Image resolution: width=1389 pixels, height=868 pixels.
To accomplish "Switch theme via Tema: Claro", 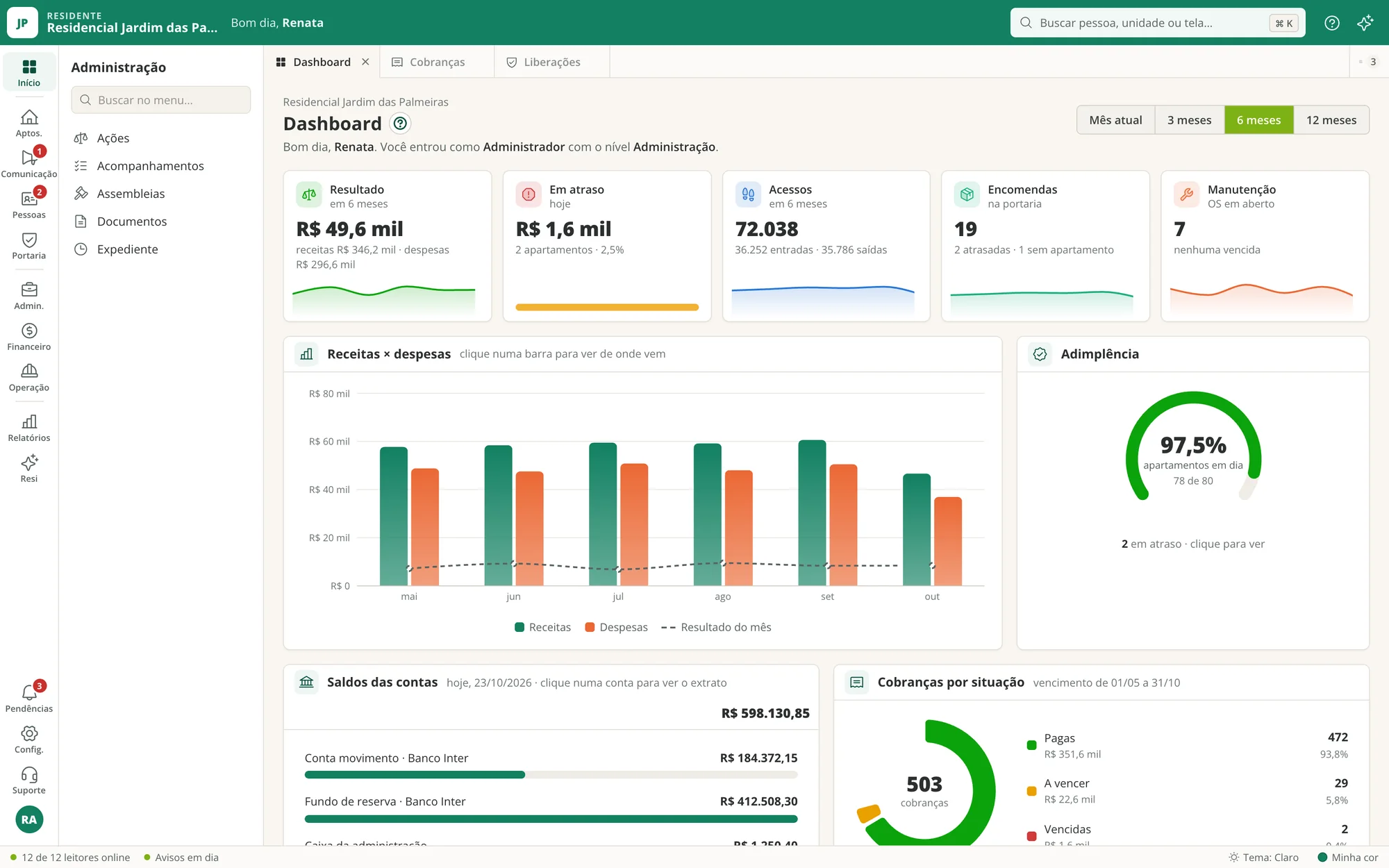I will click(x=1263, y=858).
